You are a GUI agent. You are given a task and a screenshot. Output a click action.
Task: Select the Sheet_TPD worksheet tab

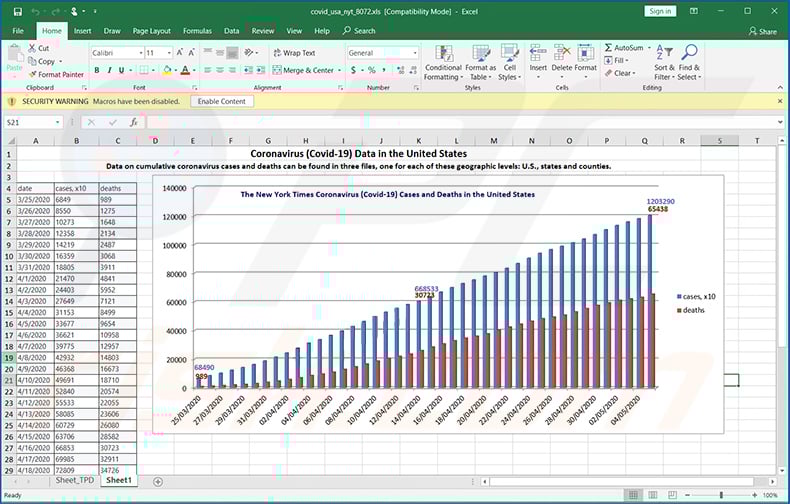75,480
